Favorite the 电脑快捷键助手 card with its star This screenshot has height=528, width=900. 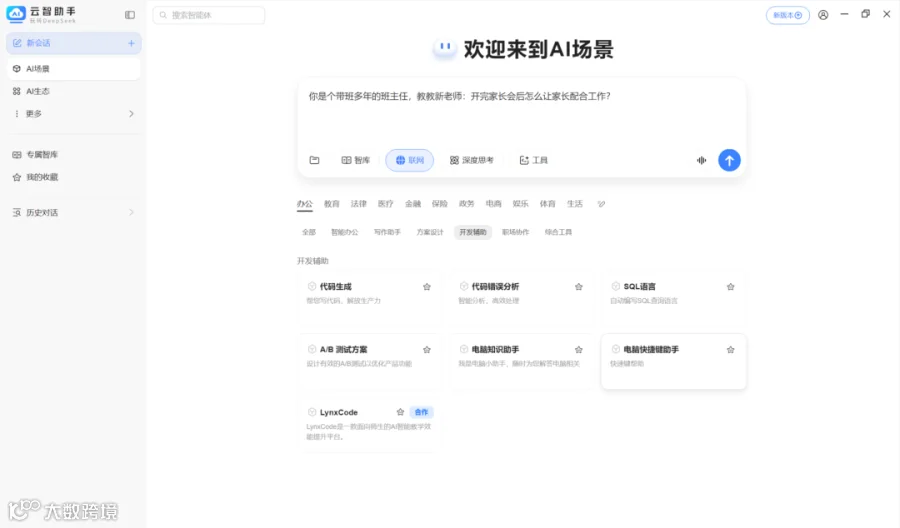pyautogui.click(x=730, y=350)
